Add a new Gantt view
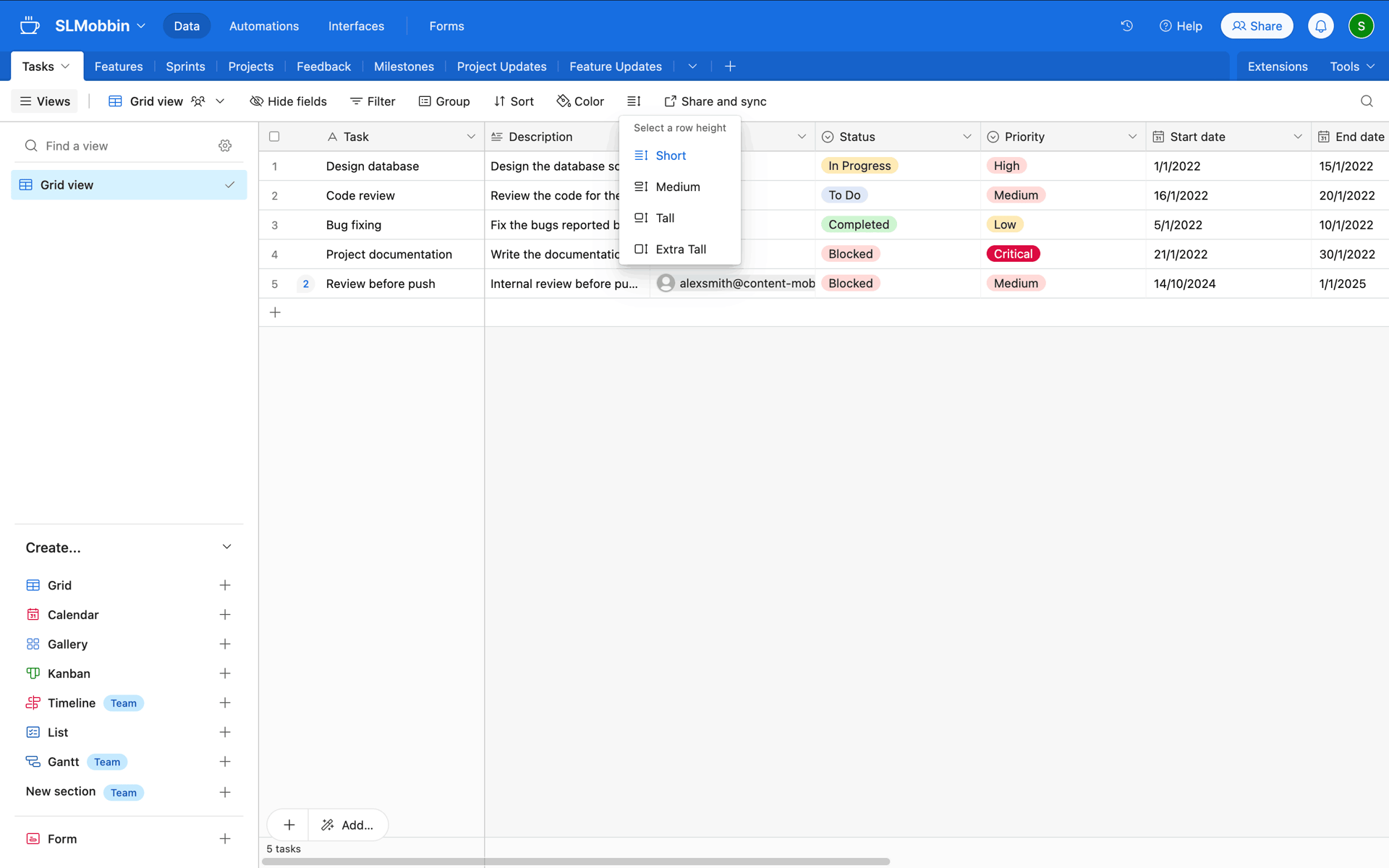The width and height of the screenshot is (1389, 868). 225,762
